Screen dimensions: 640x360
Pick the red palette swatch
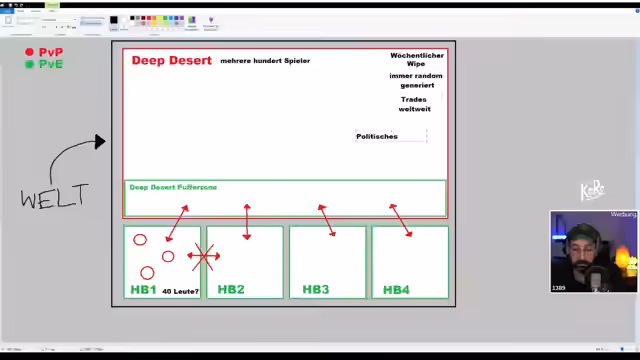(149, 18)
